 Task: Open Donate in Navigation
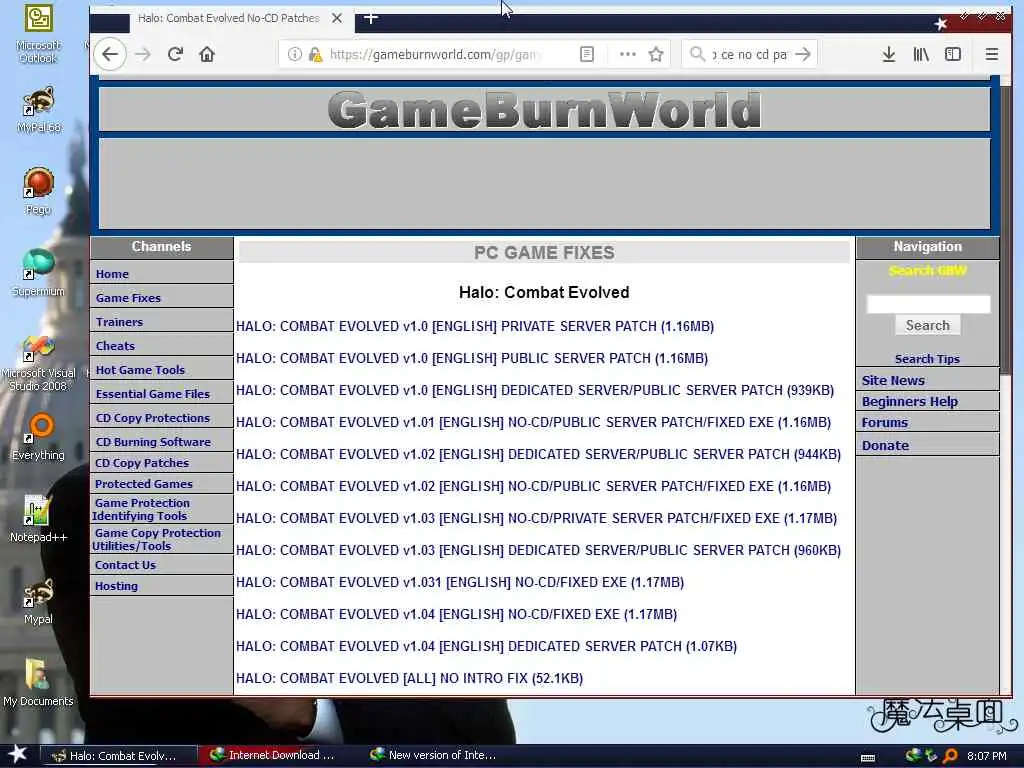[885, 445]
